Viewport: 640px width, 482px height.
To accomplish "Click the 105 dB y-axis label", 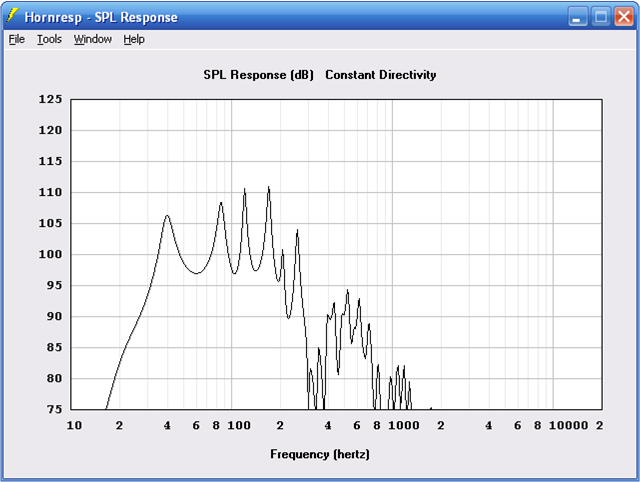I will (50, 223).
